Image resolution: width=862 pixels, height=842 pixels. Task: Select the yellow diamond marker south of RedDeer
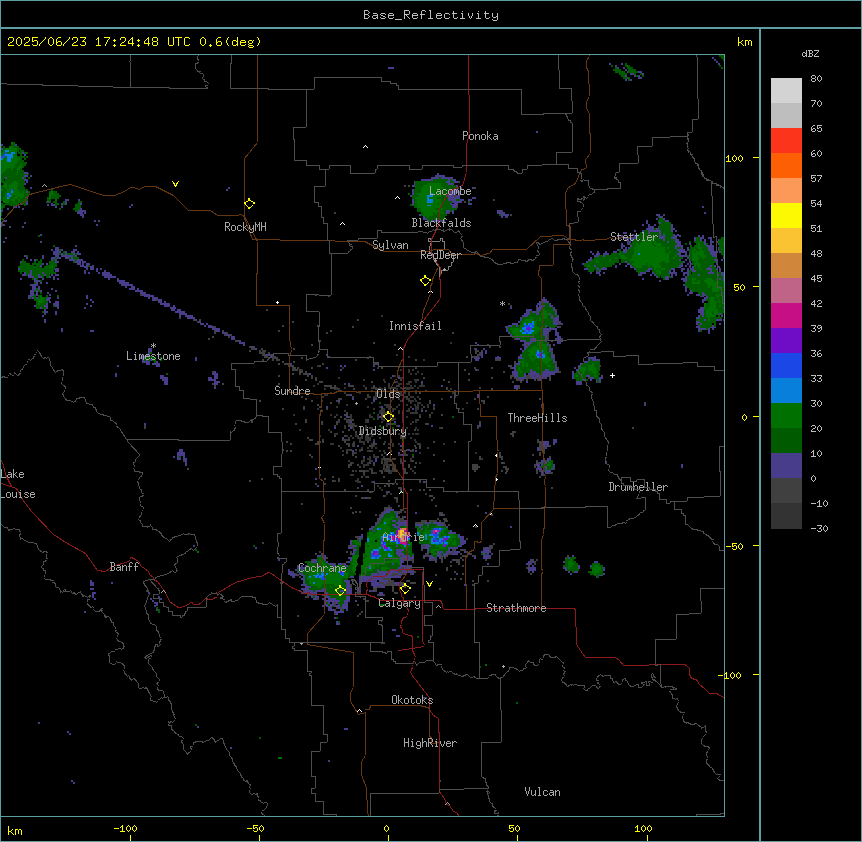pos(426,281)
